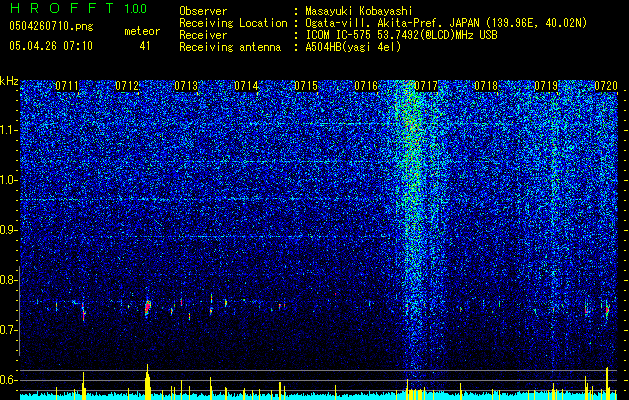629x400 pixels.
Task: Click the 0715 time marker
Action: tap(306, 85)
